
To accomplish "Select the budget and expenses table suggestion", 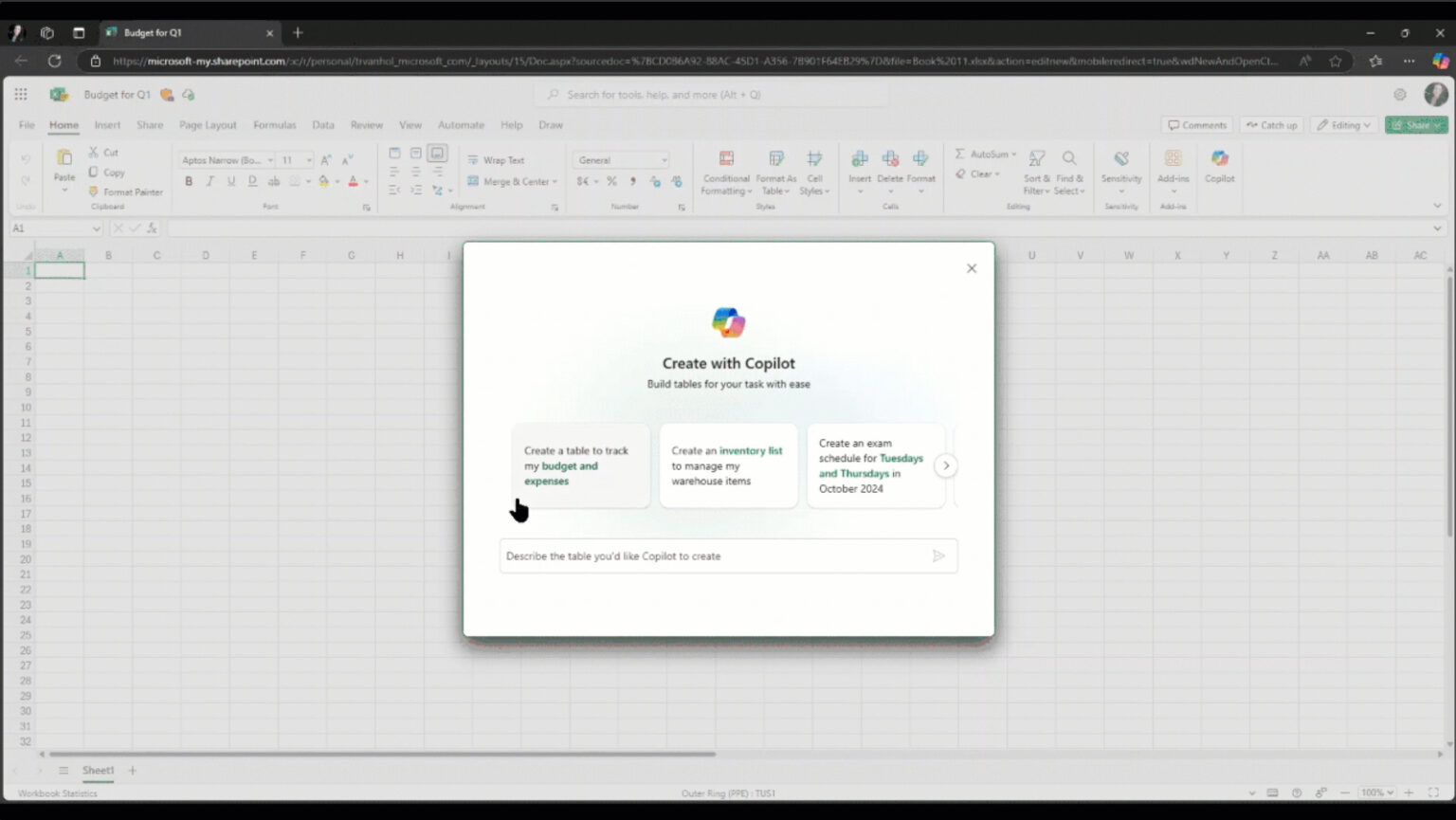I will [x=579, y=465].
